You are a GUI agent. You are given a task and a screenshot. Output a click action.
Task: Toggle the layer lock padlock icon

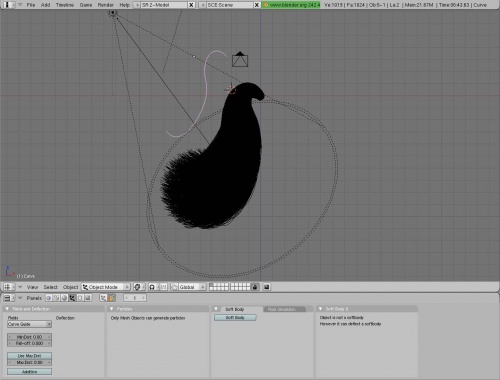tap(255, 287)
